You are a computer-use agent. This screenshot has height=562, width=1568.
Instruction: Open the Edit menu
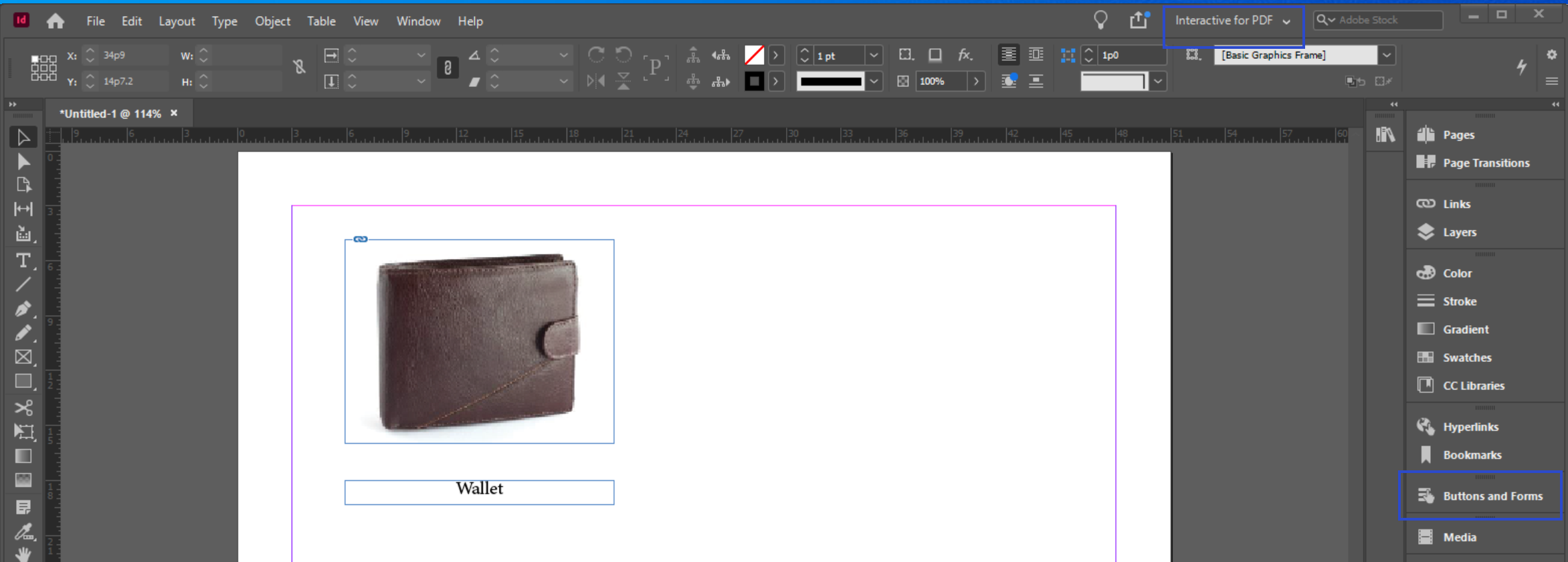132,21
